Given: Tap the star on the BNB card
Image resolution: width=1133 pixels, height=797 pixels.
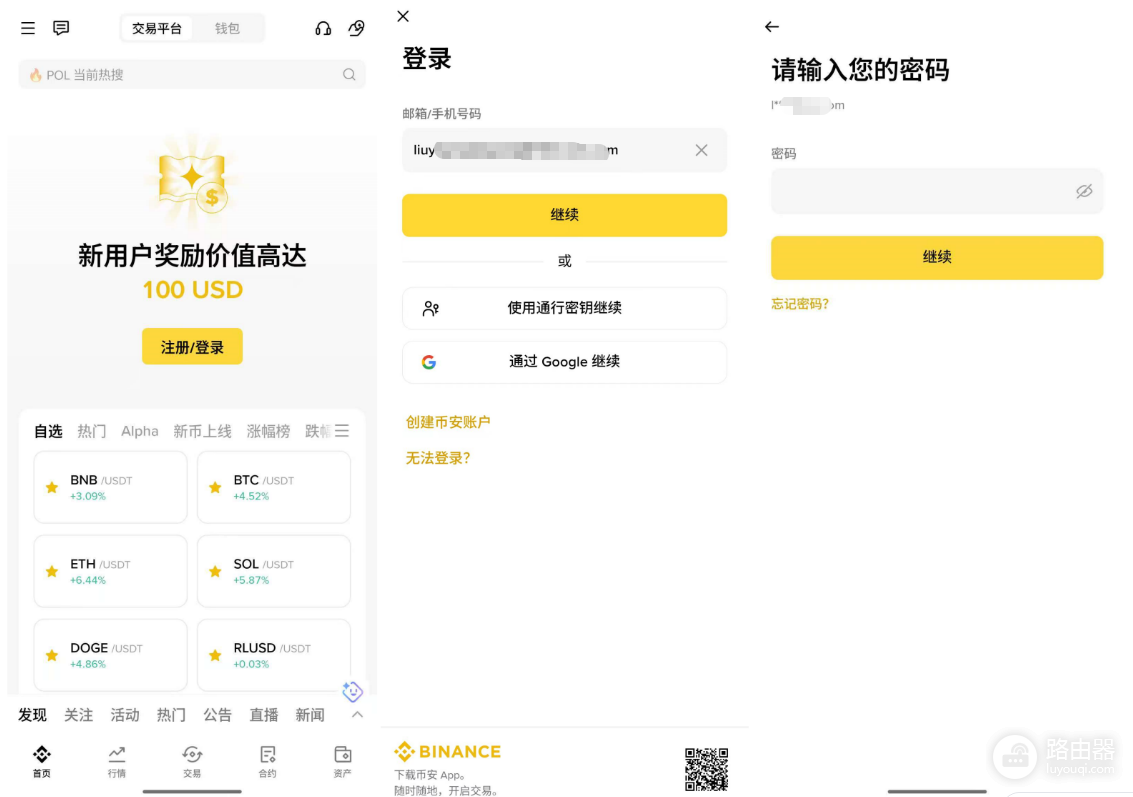Looking at the screenshot, I should (x=52, y=487).
